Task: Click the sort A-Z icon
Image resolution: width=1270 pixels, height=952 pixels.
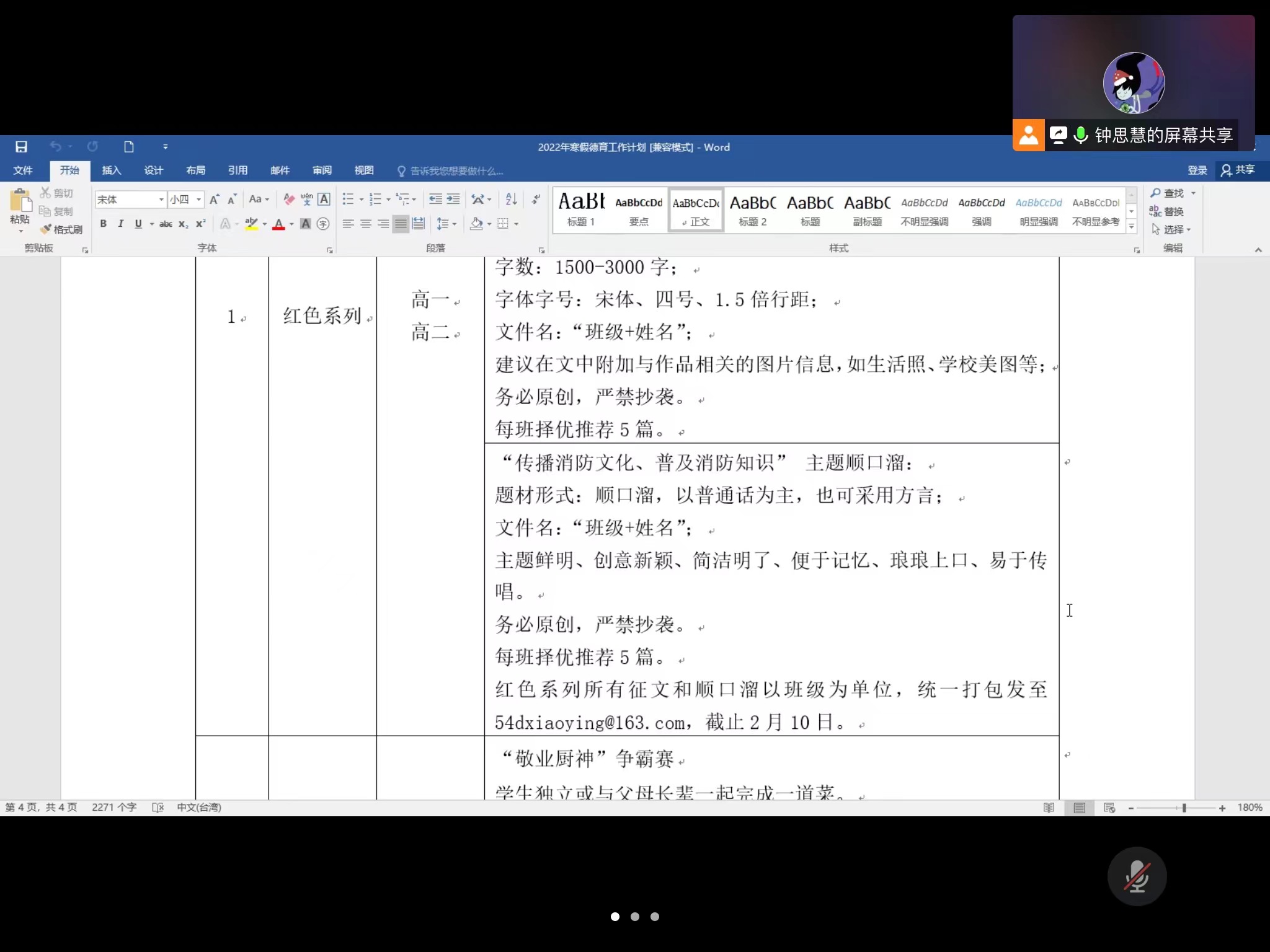Action: pos(511,199)
